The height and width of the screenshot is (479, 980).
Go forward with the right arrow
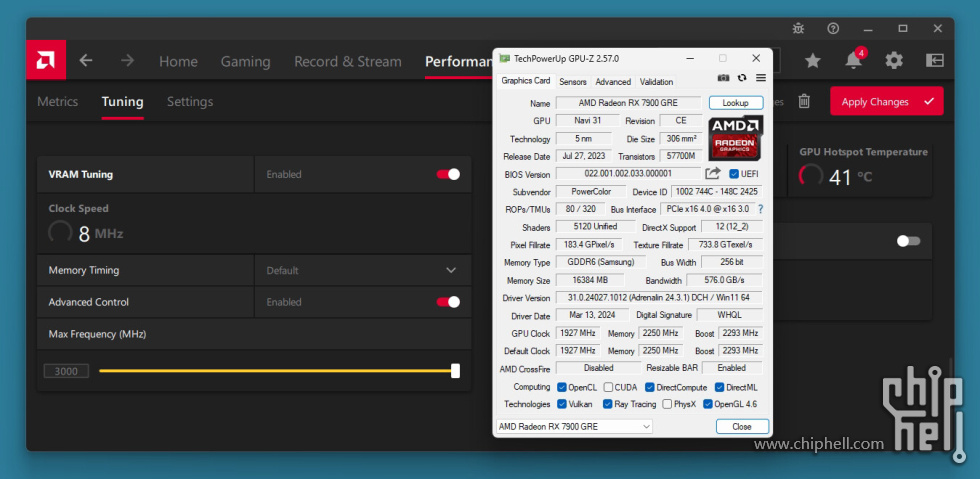coord(128,61)
